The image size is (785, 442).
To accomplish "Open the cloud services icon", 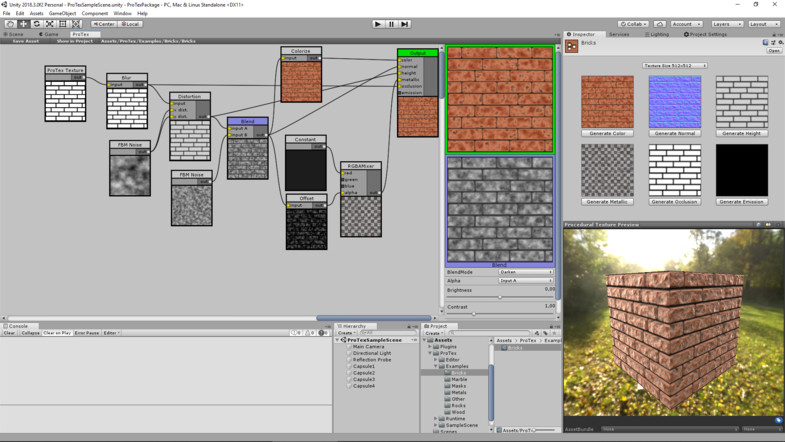I will click(x=660, y=24).
